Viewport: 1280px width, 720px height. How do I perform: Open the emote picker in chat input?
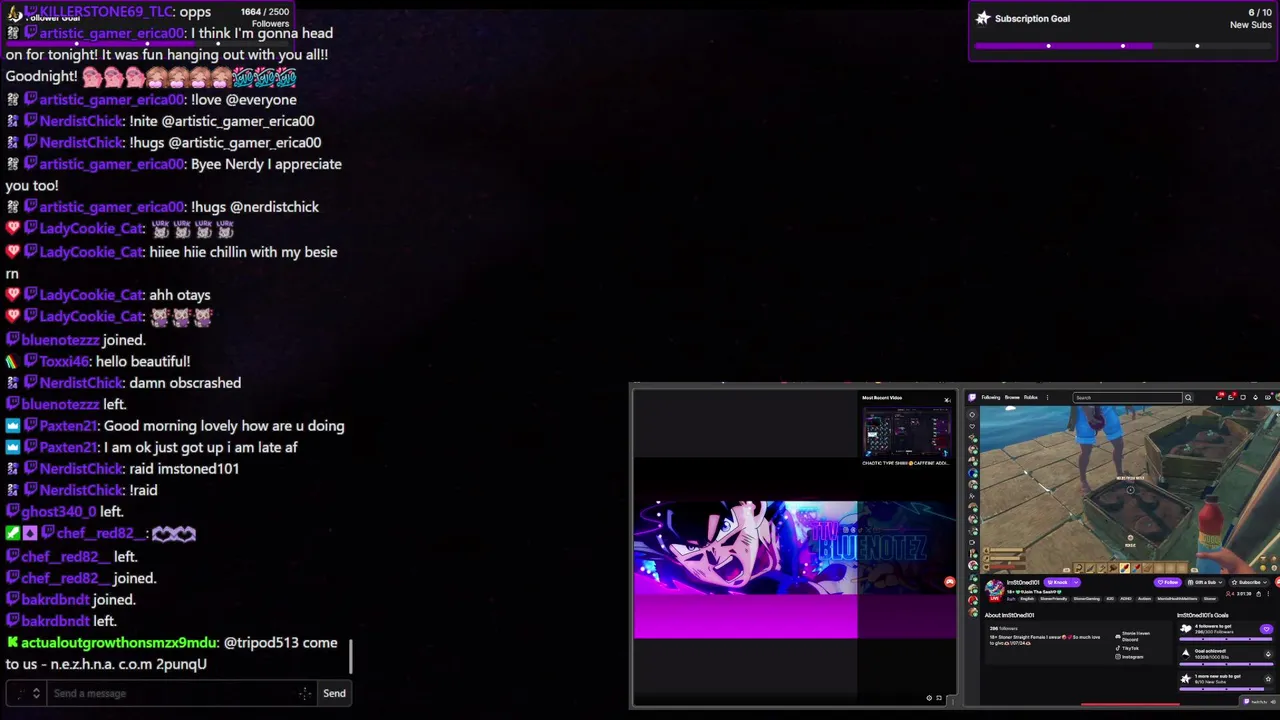[304, 693]
